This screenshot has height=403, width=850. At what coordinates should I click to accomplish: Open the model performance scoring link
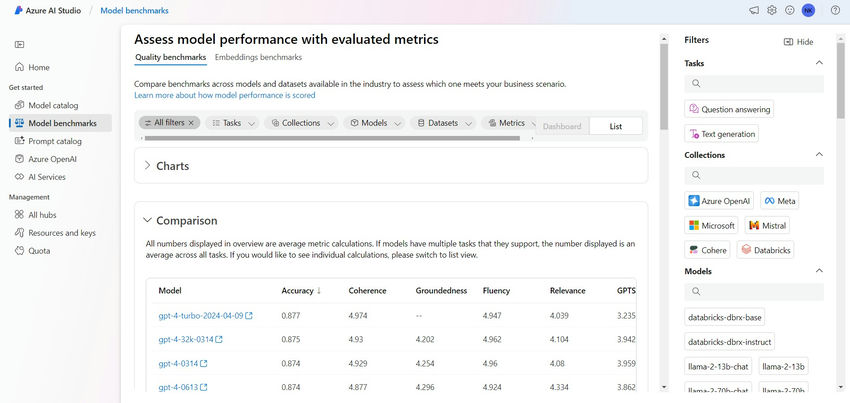click(224, 95)
